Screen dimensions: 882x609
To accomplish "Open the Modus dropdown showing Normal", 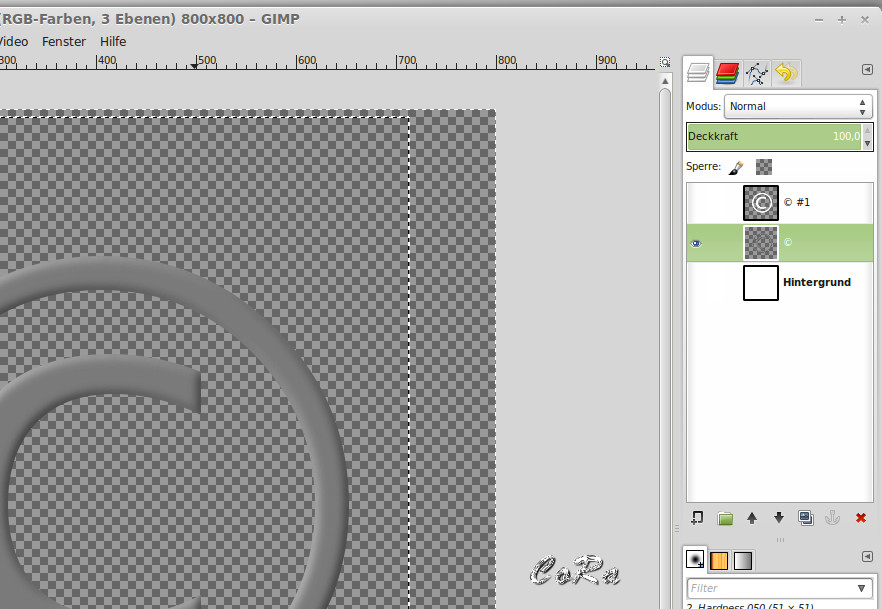I will (798, 106).
